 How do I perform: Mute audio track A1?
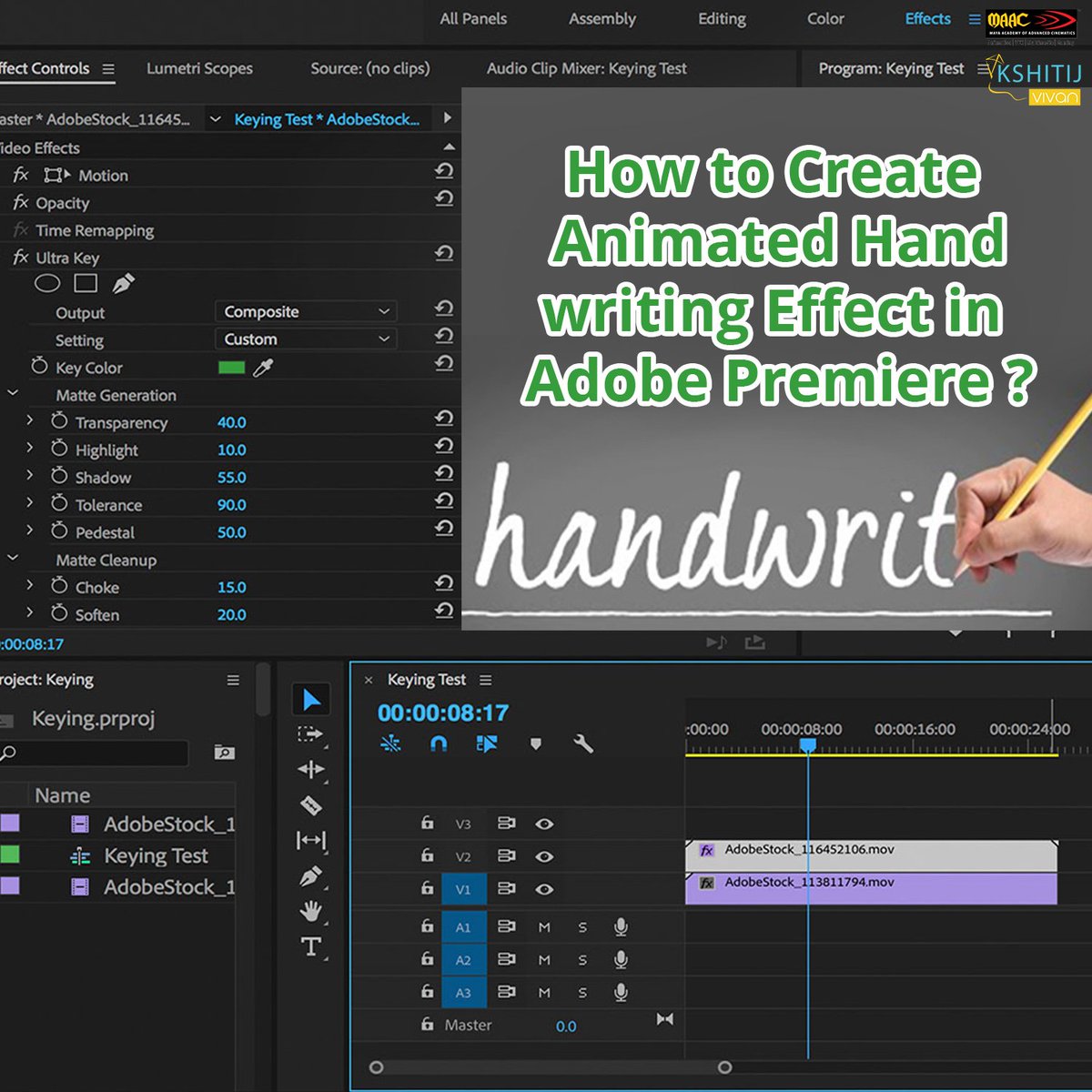click(x=544, y=927)
